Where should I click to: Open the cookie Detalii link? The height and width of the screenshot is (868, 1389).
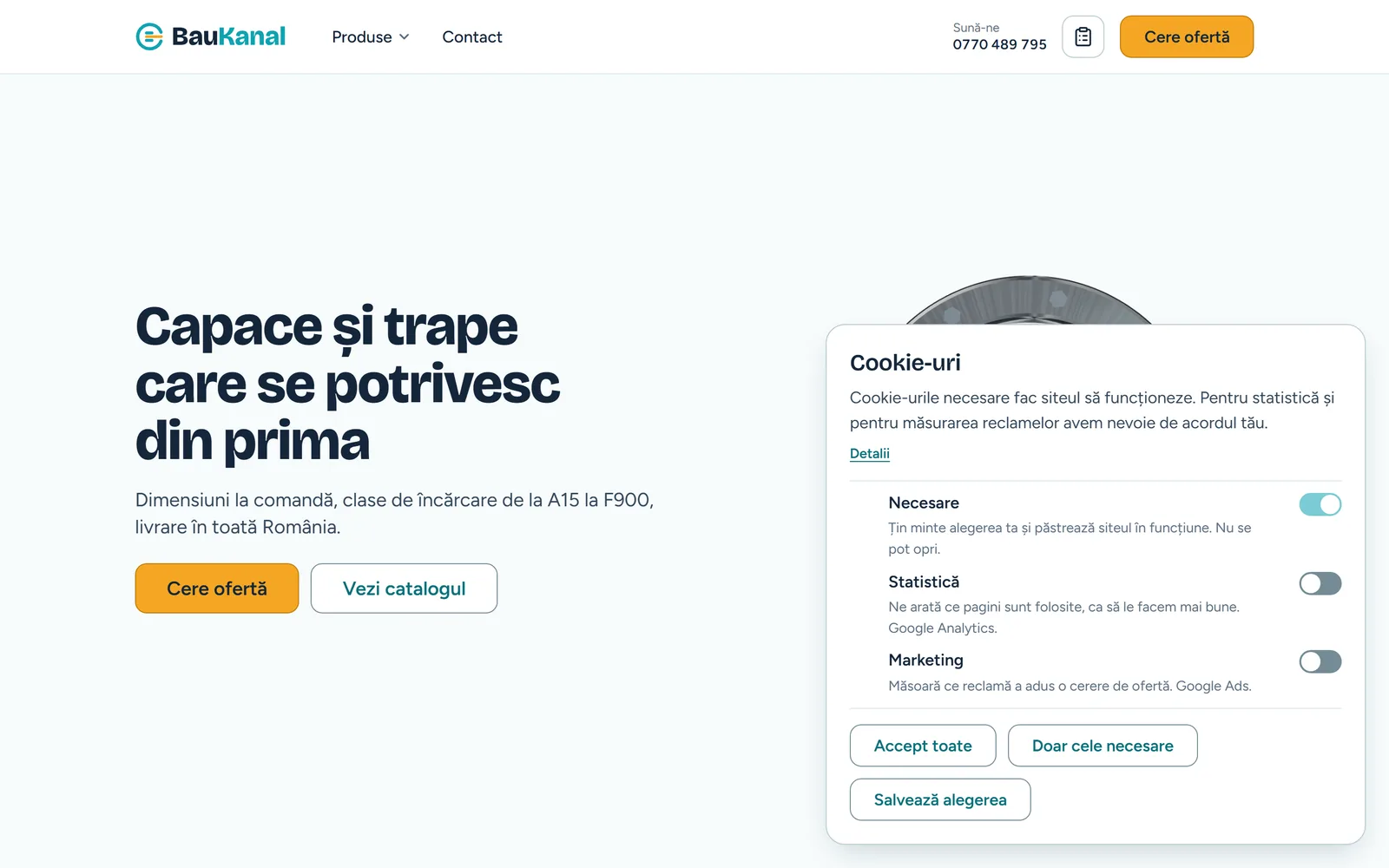(x=869, y=453)
